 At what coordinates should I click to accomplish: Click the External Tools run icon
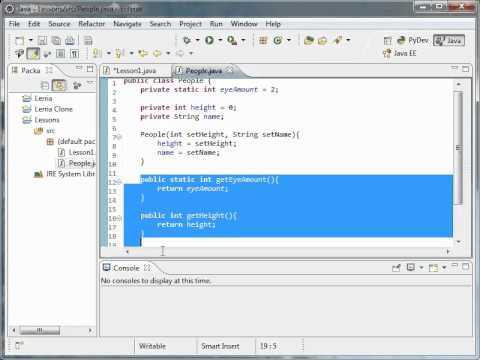point(232,40)
